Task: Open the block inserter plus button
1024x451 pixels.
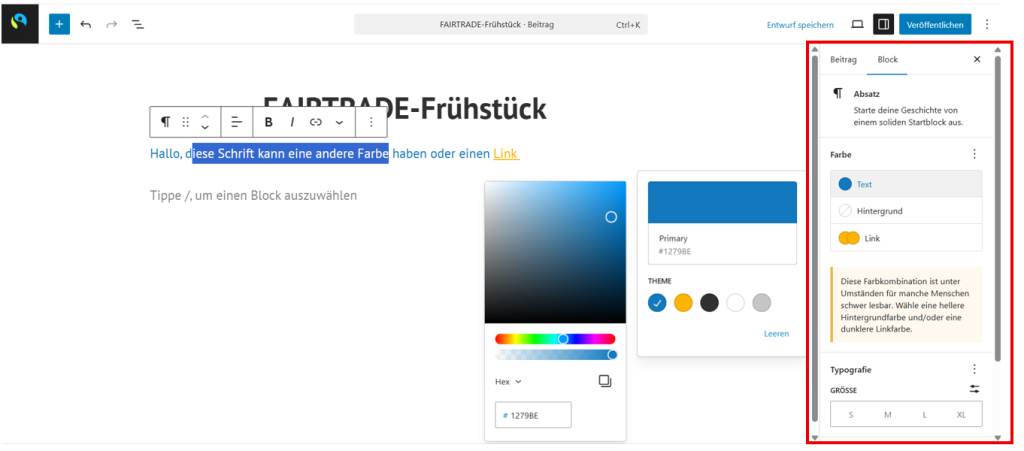Action: tap(59, 24)
